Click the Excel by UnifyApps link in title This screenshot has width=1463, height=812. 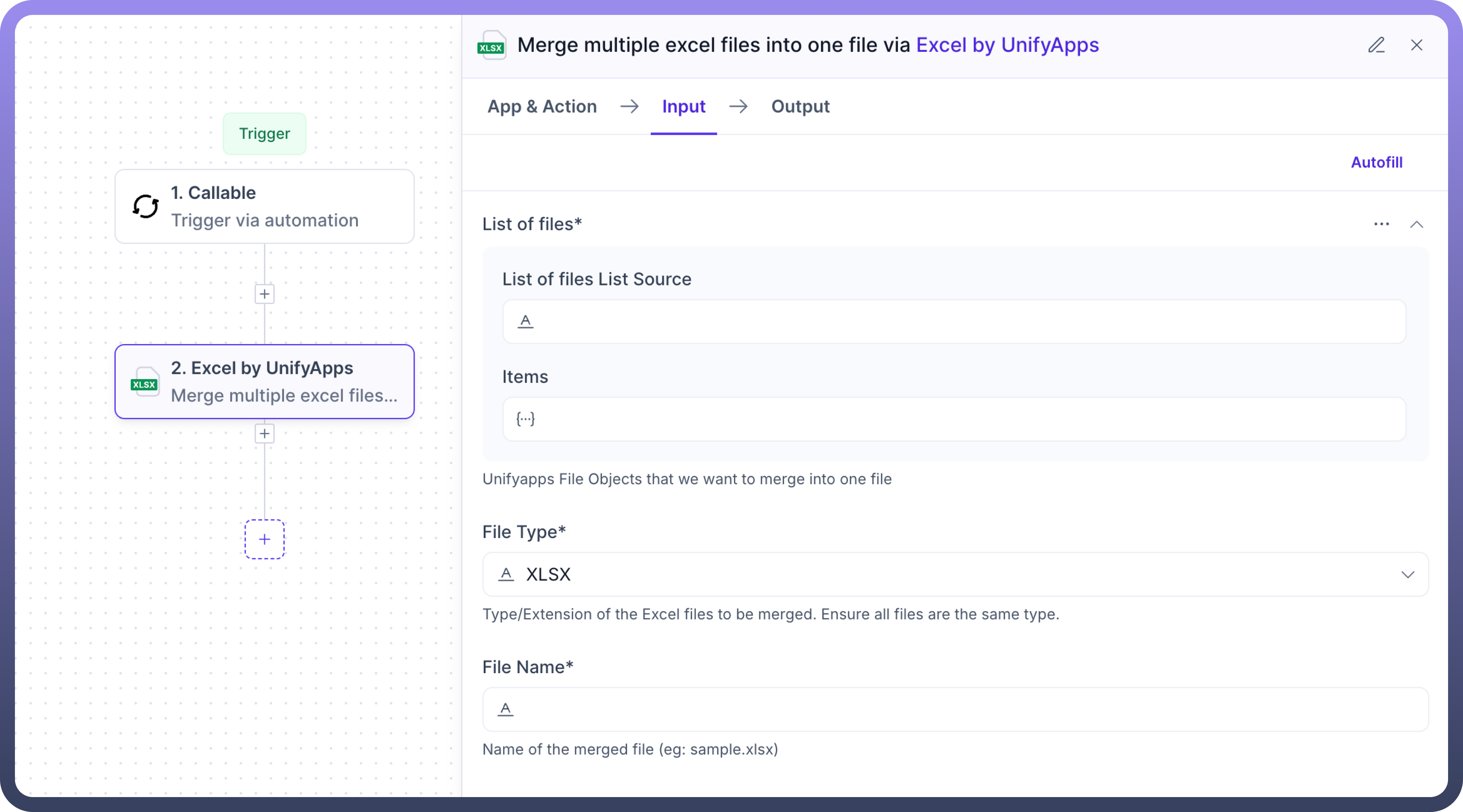(x=1007, y=45)
